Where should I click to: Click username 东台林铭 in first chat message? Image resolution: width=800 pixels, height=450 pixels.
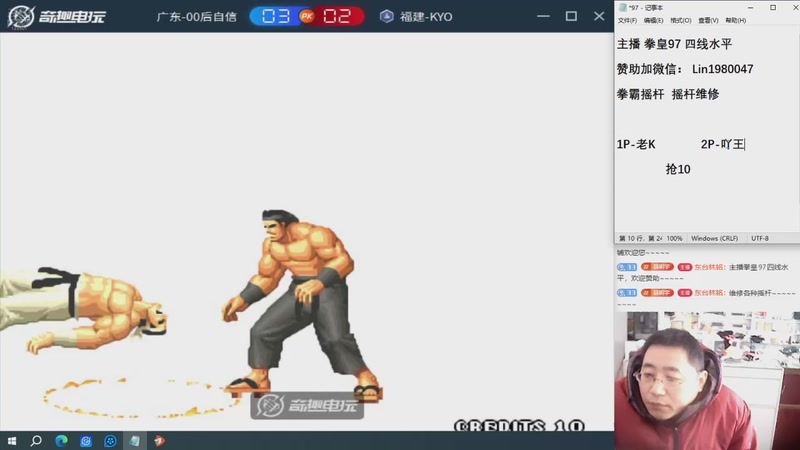click(x=710, y=267)
